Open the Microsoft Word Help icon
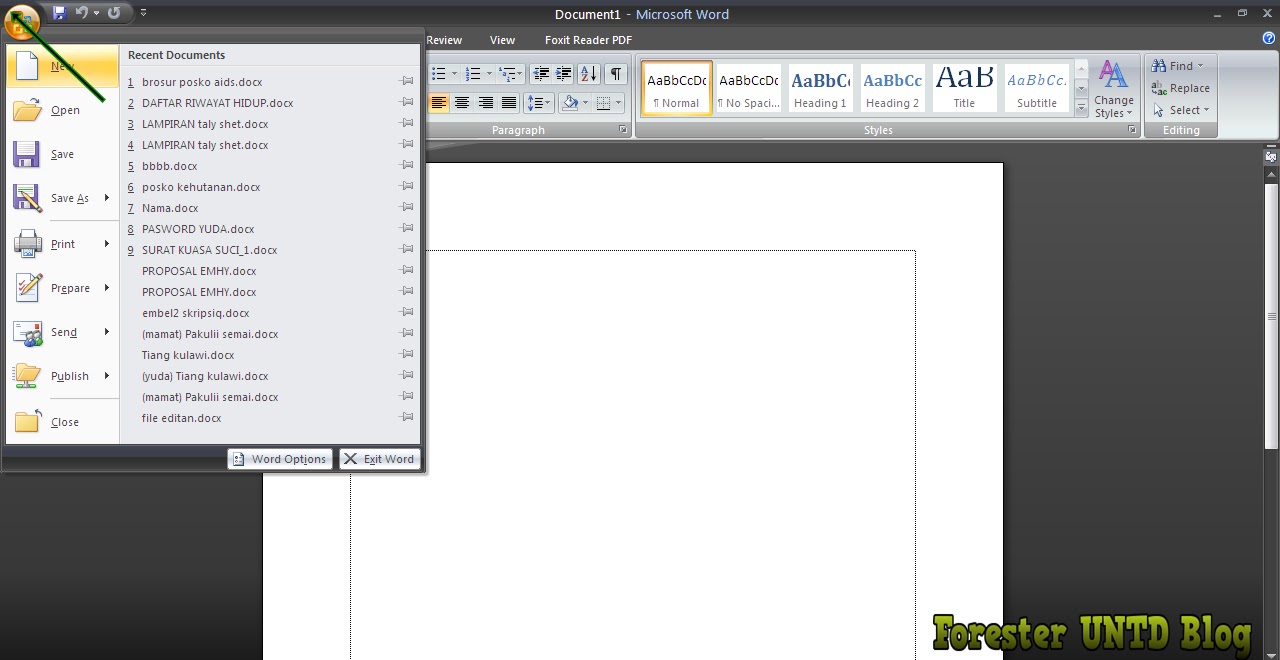 coord(1269,38)
